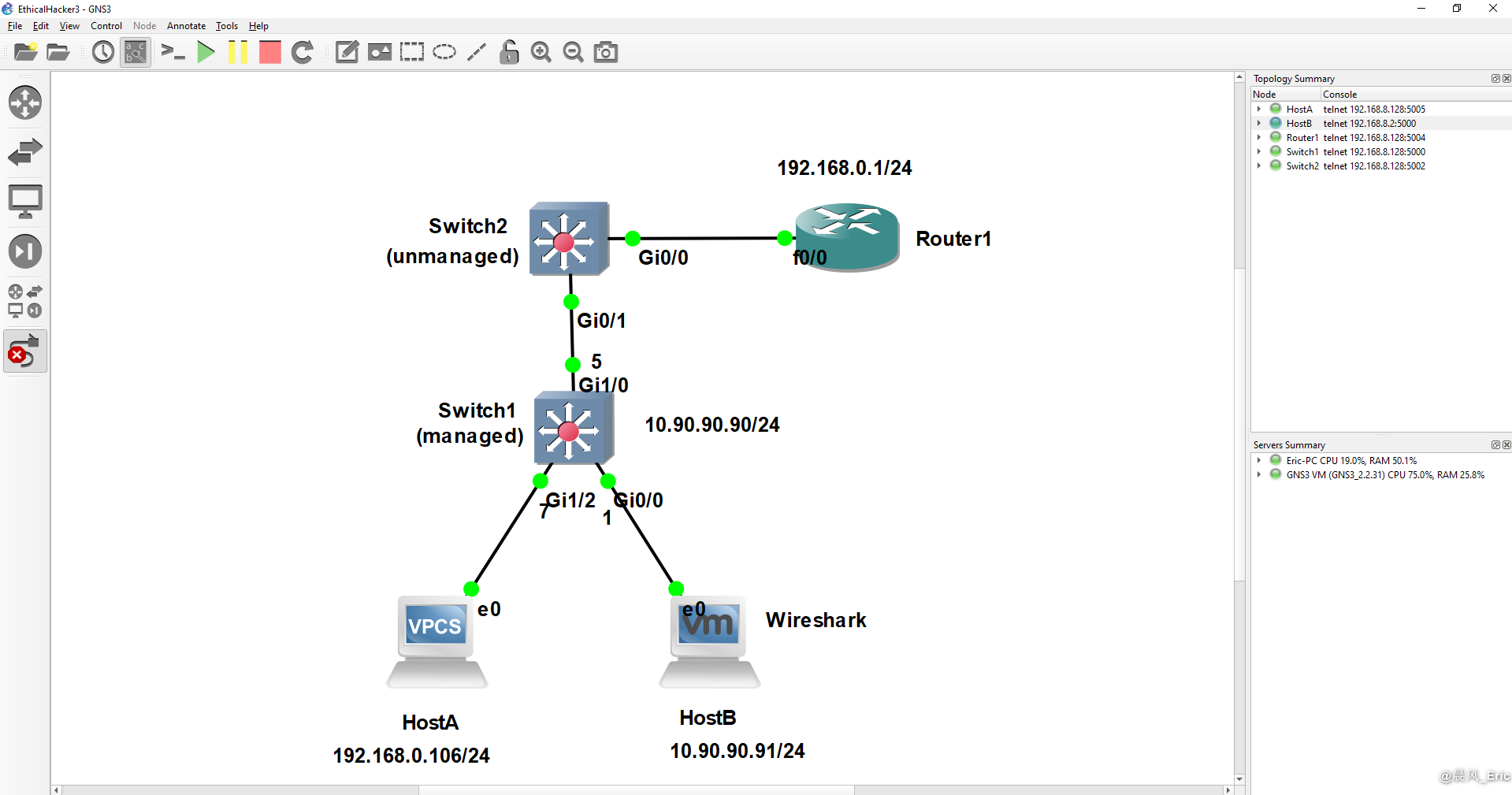Open the Tools menu
The image size is (1512, 795).
[227, 26]
